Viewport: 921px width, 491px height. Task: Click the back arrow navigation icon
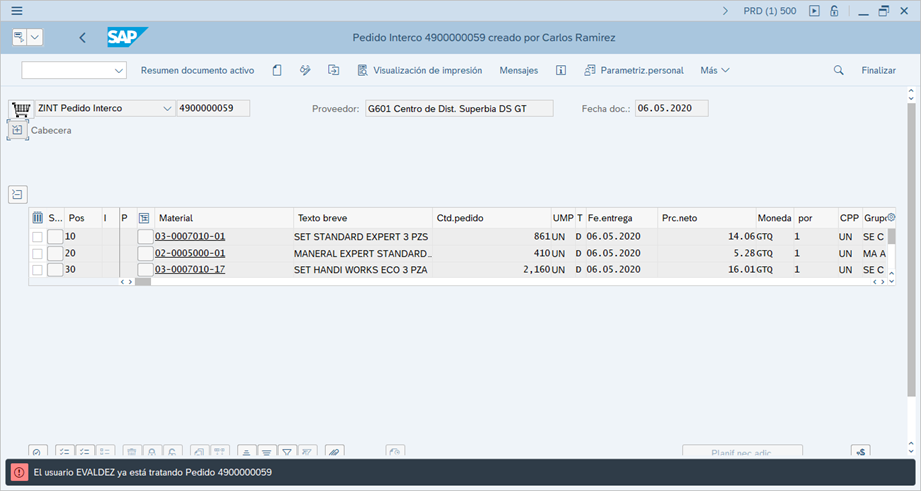82,38
